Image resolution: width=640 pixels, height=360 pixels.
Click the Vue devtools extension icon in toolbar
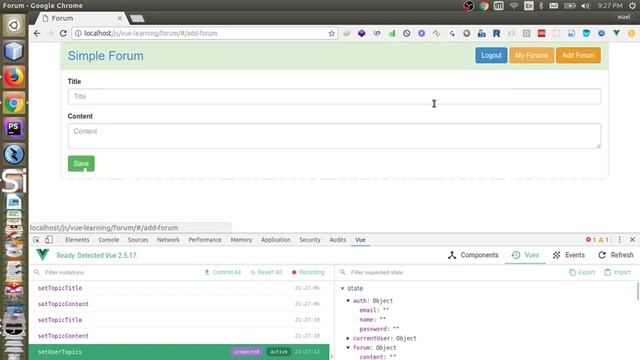(x=616, y=33)
